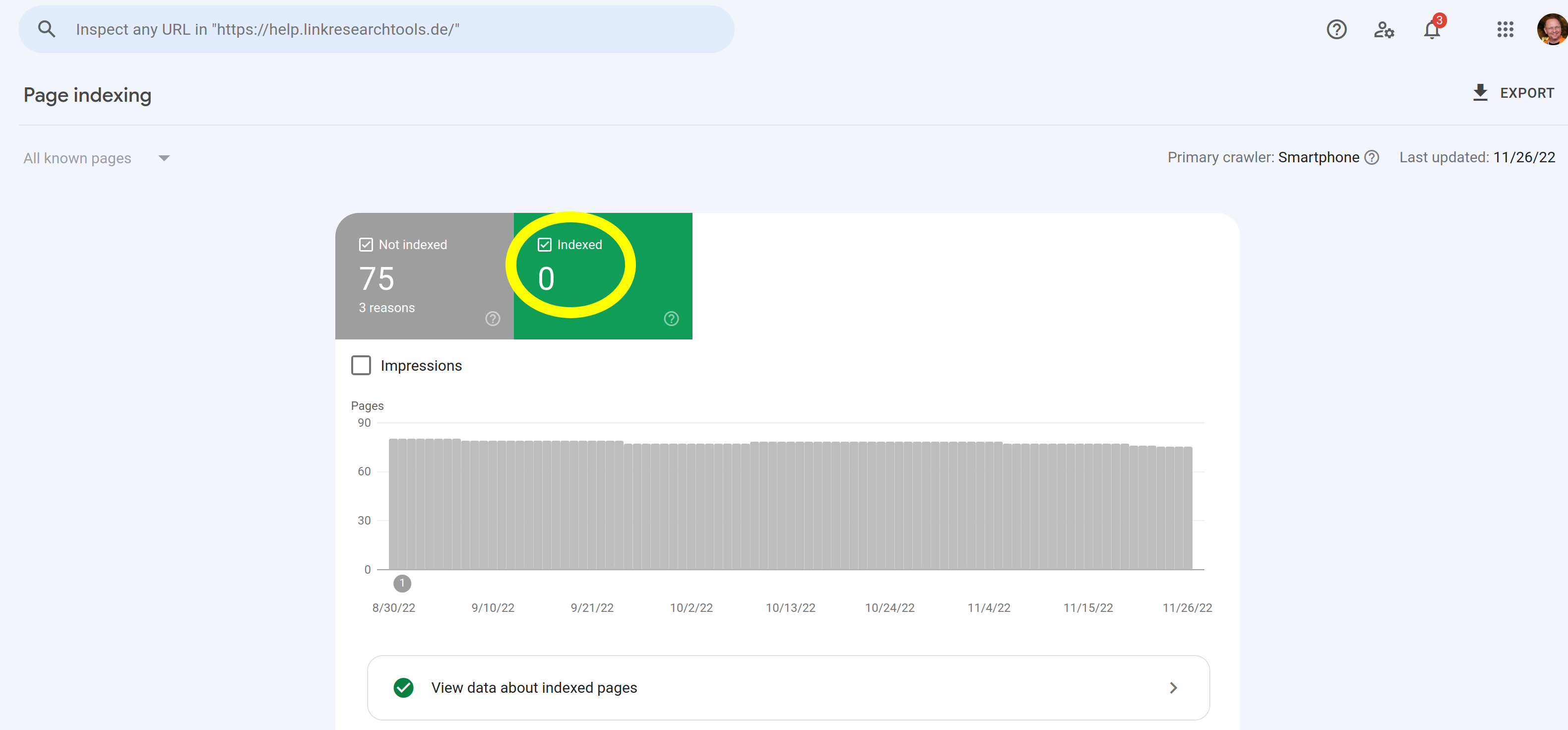The height and width of the screenshot is (730, 1568).
Task: Click the green check status icon
Action: coord(403,688)
